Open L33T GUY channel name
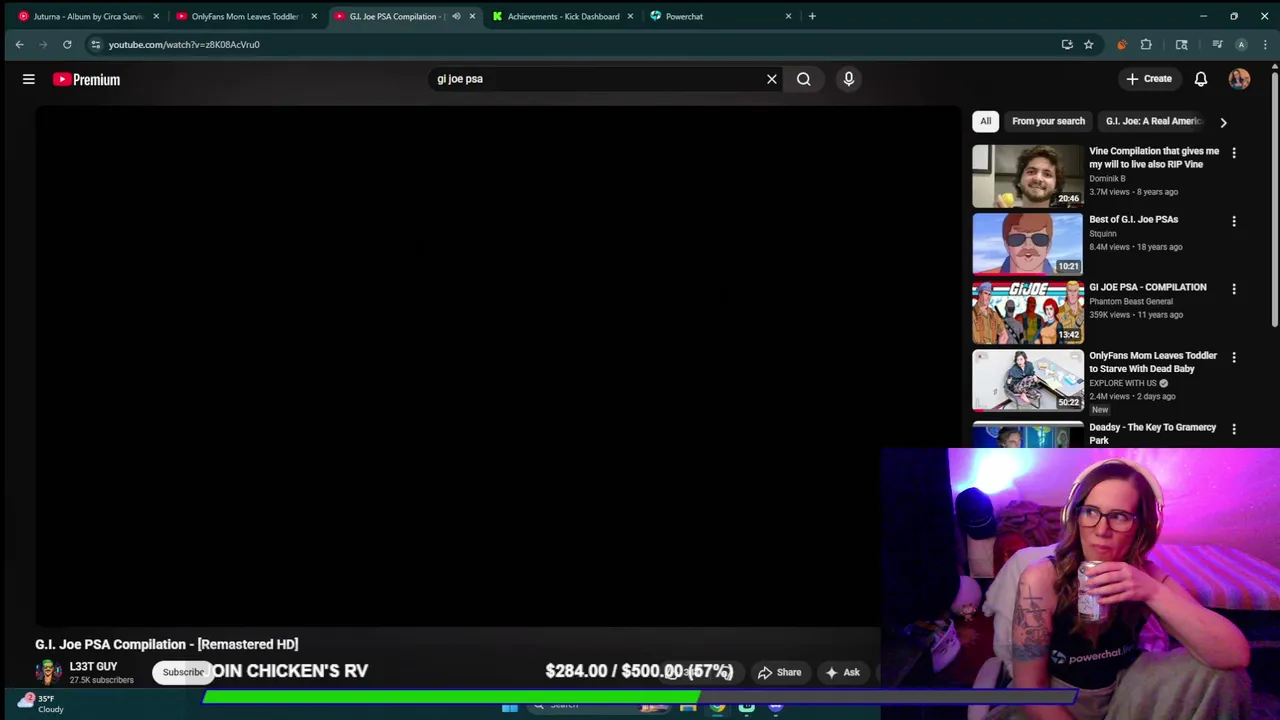 [93, 666]
